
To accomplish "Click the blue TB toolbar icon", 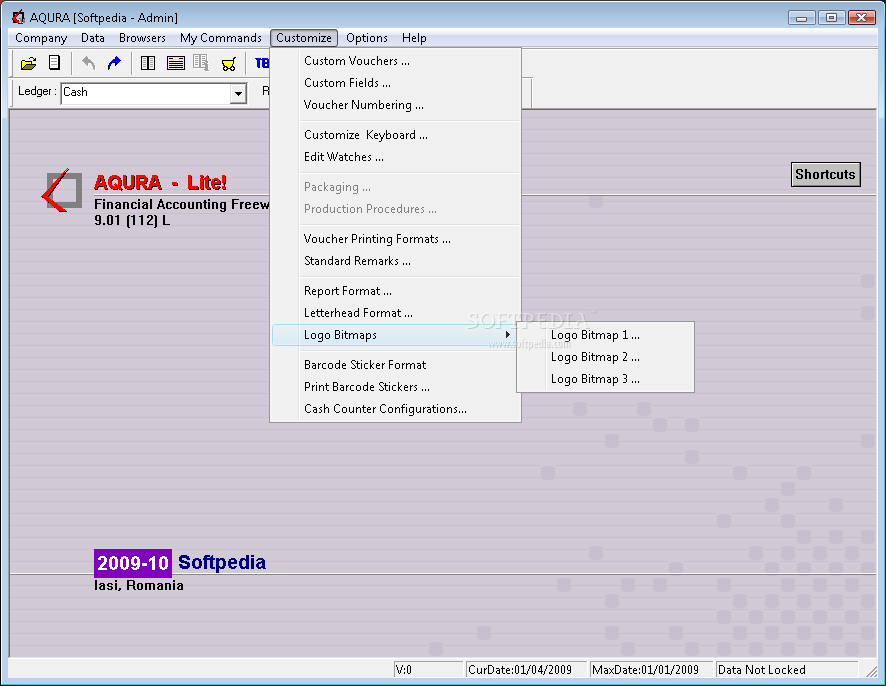I will tap(262, 63).
